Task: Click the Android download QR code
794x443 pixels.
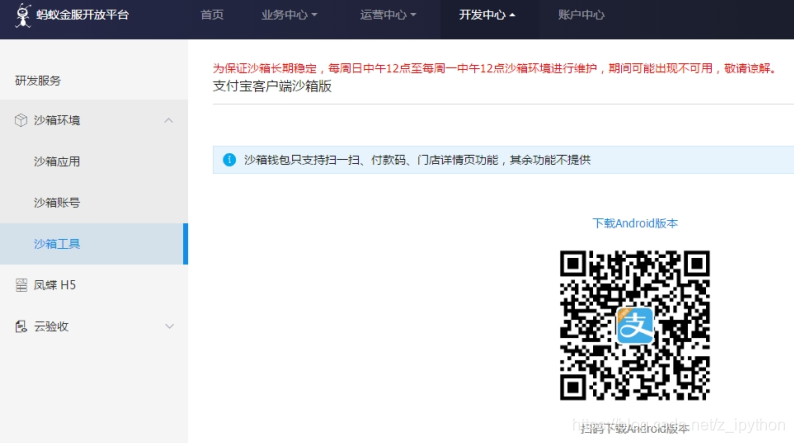Action: [x=634, y=326]
